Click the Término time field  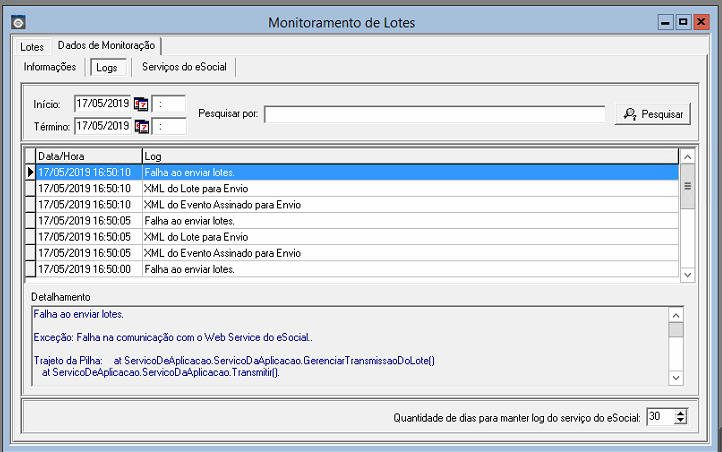pos(169,126)
